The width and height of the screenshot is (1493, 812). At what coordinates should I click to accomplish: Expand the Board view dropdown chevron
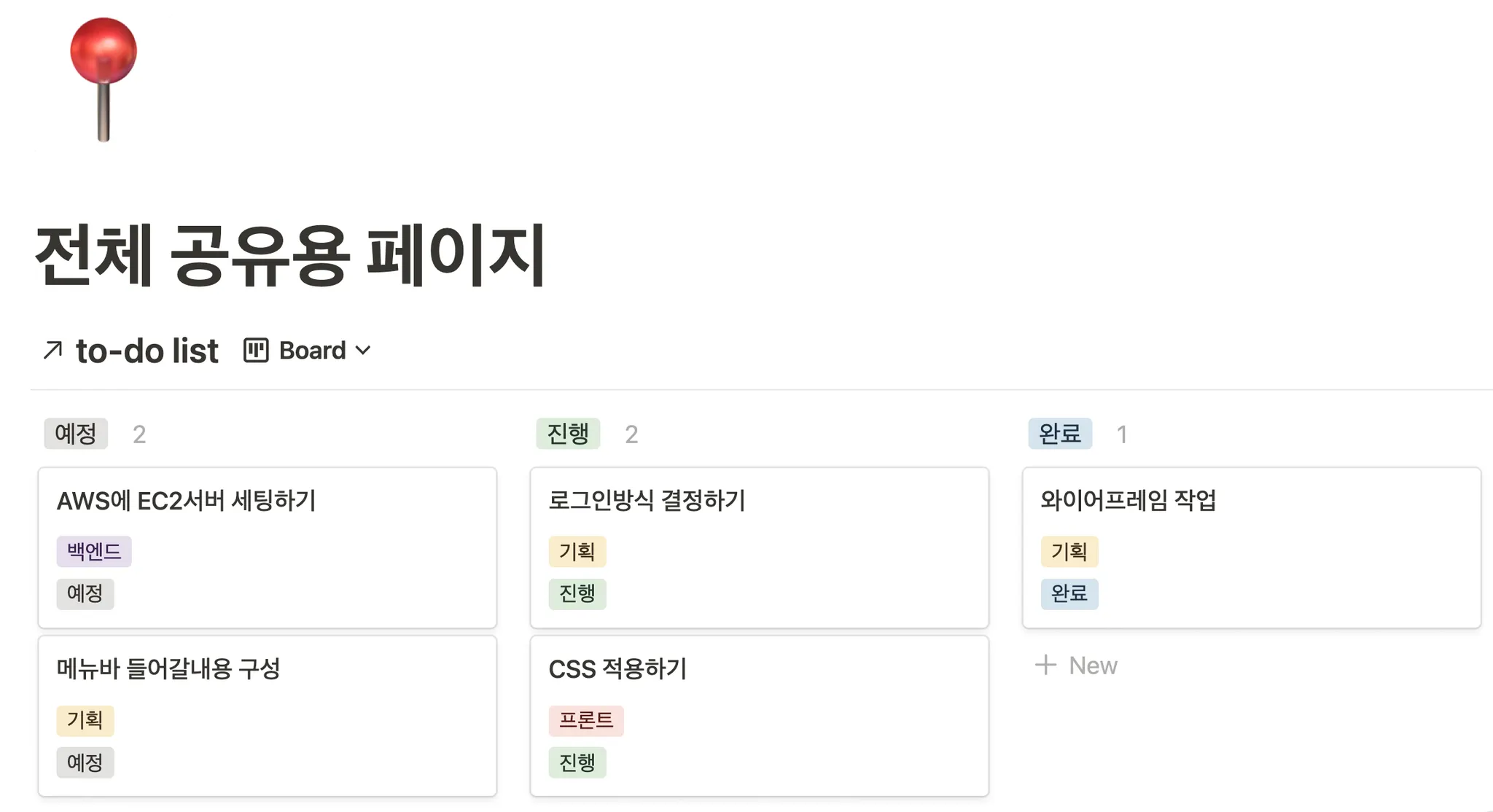tap(363, 351)
